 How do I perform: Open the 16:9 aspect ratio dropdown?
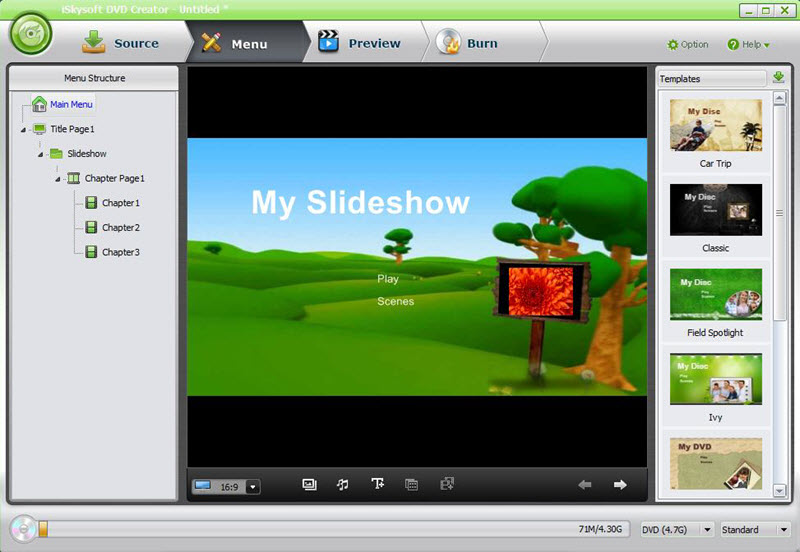point(253,487)
